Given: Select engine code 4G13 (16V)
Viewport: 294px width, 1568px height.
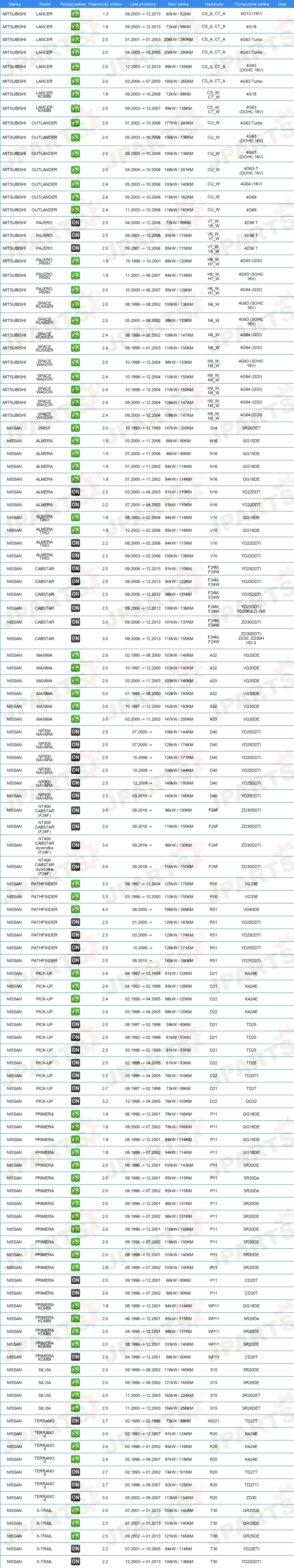Looking at the screenshot, I should (252, 14).
